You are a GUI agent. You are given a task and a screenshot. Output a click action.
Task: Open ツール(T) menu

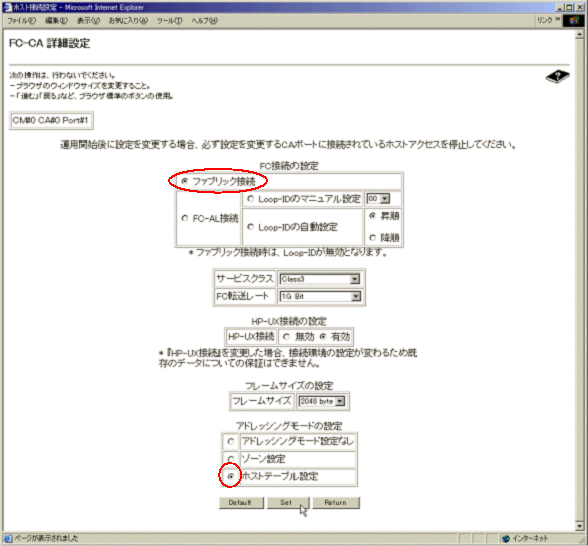(x=170, y=21)
